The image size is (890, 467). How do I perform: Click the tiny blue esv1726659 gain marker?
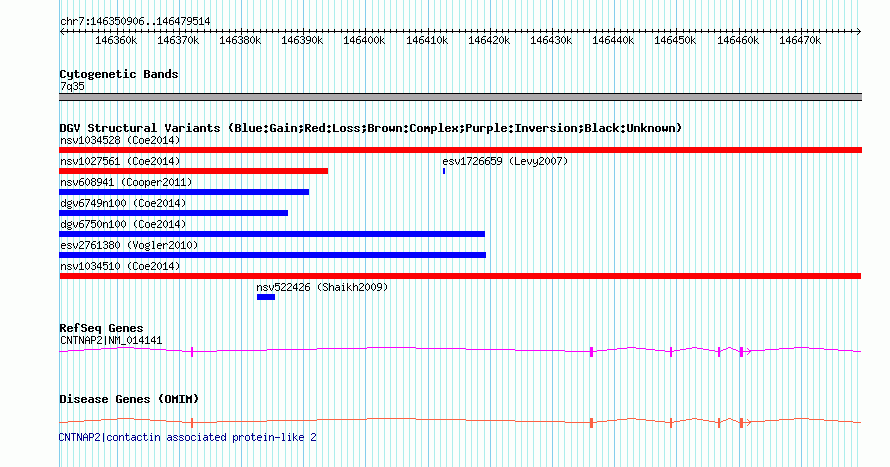(x=444, y=171)
